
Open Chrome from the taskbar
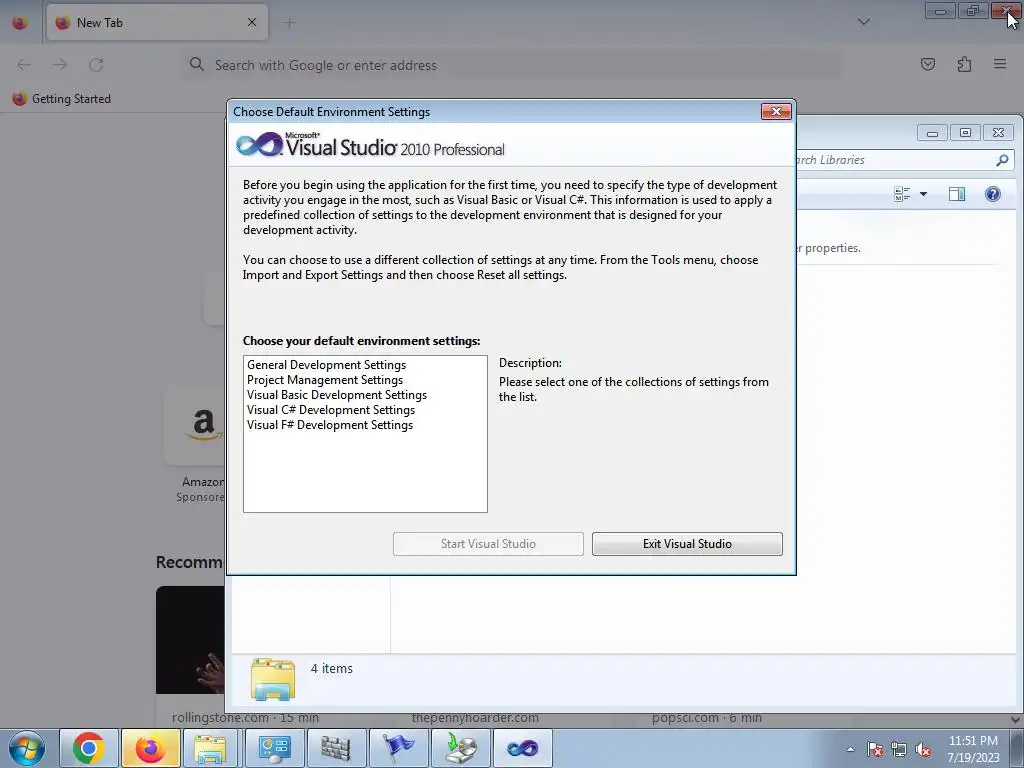tap(89, 748)
